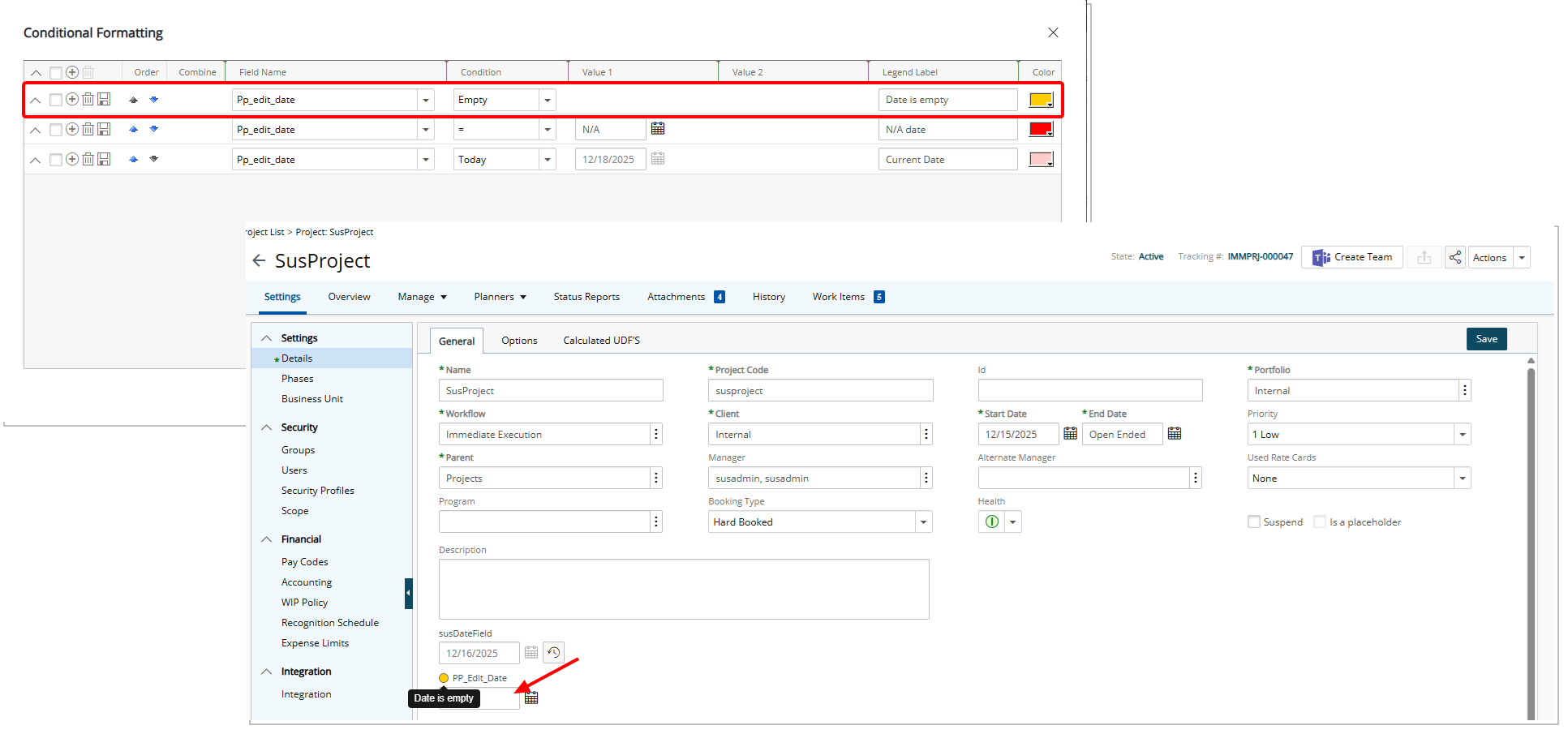Viewport: 1568px width, 734px height.
Task: Enable the Suspend checkbox
Action: click(1253, 522)
